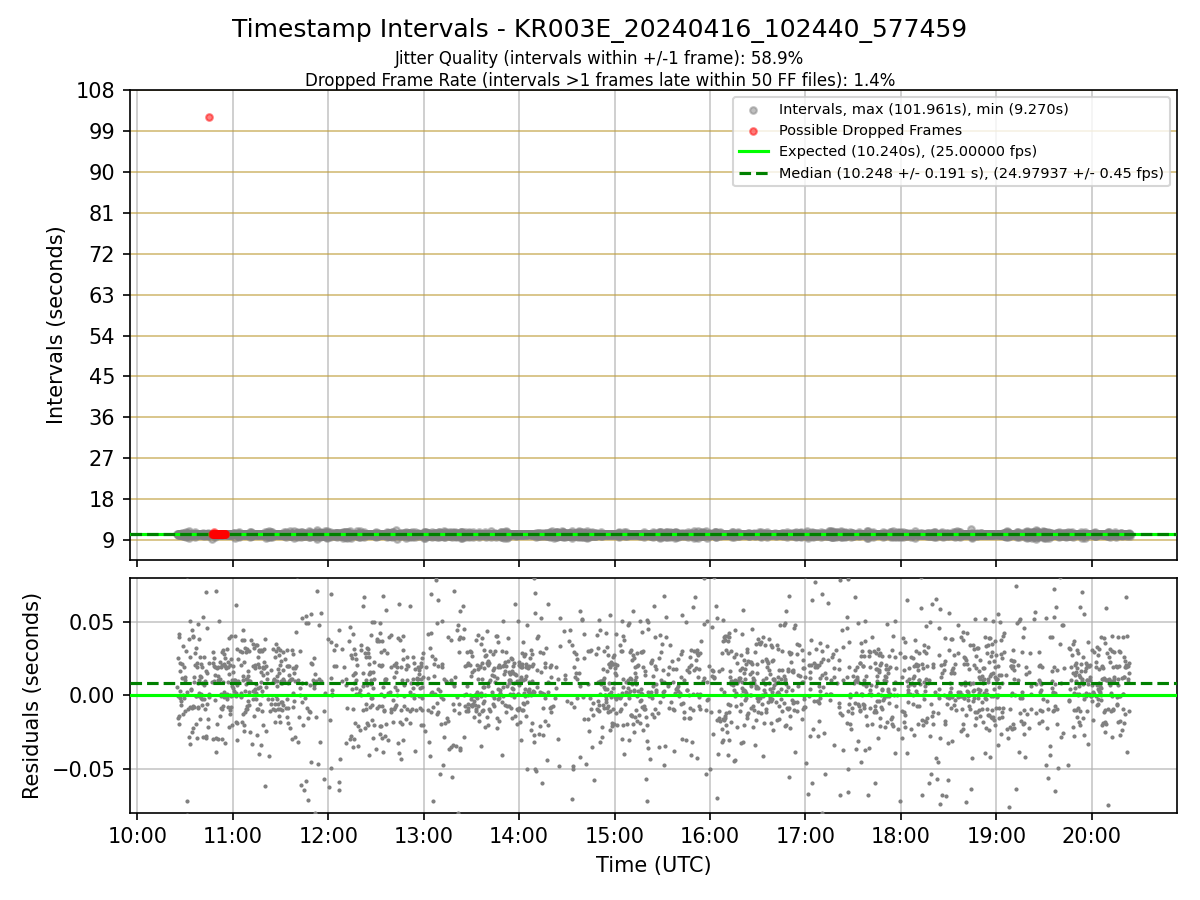Click the solid green line sample in the legend
This screenshot has height=900, width=1200.
point(753,152)
